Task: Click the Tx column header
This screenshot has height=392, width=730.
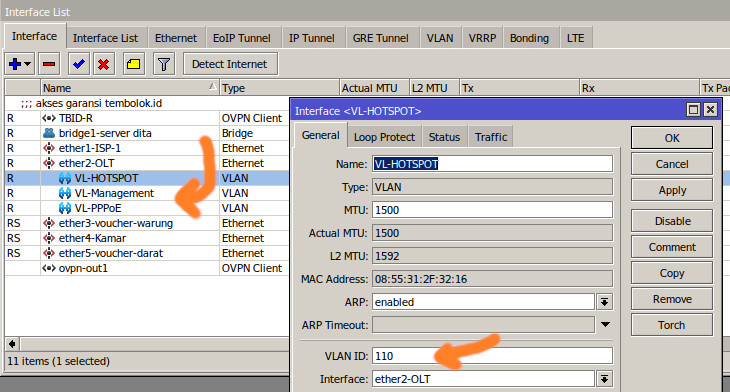Action: [x=519, y=88]
